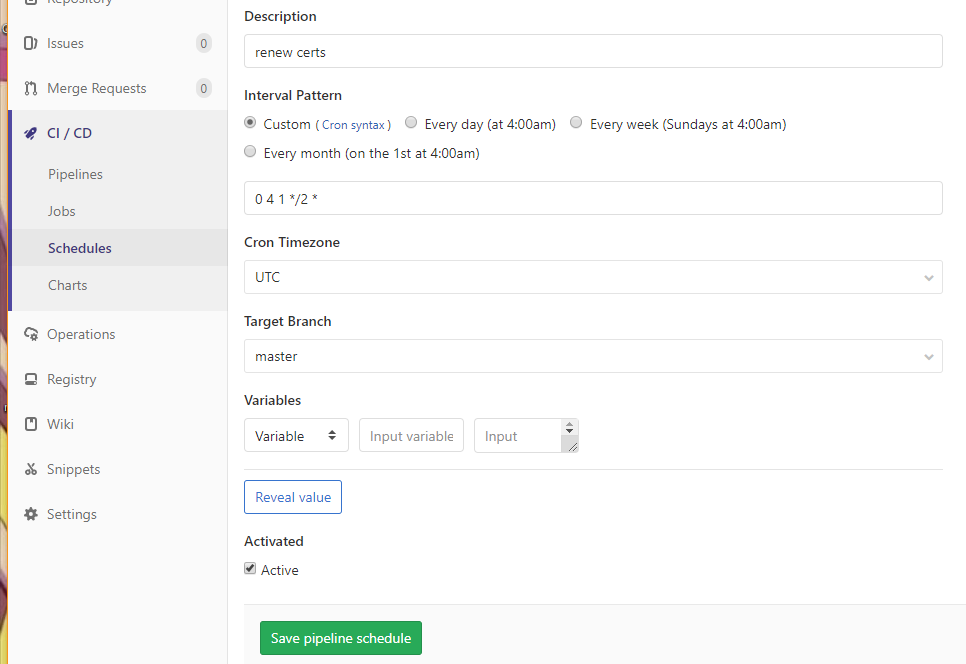Click Save pipeline schedule button
Viewport: 966px width, 664px height.
tap(341, 638)
